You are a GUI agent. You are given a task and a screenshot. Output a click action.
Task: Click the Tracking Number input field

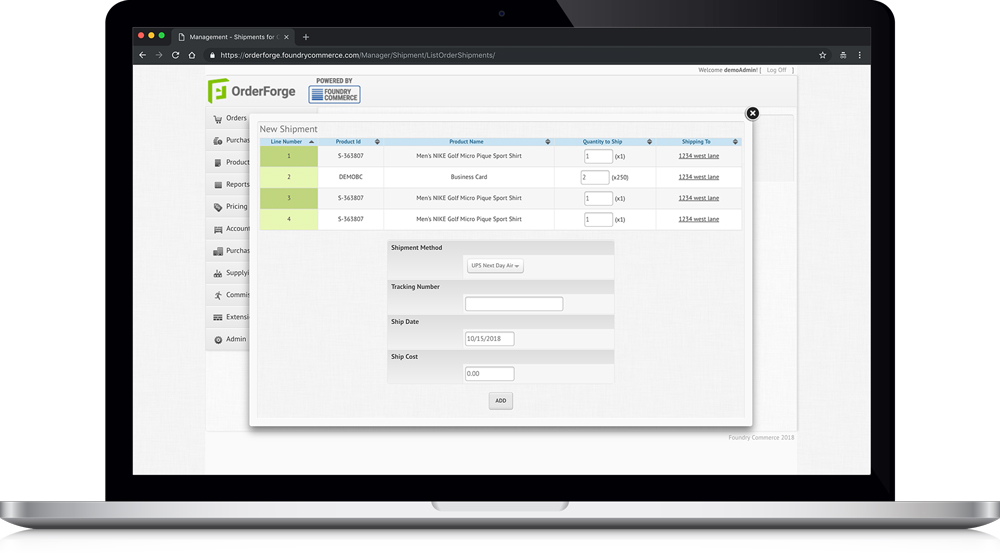[513, 304]
